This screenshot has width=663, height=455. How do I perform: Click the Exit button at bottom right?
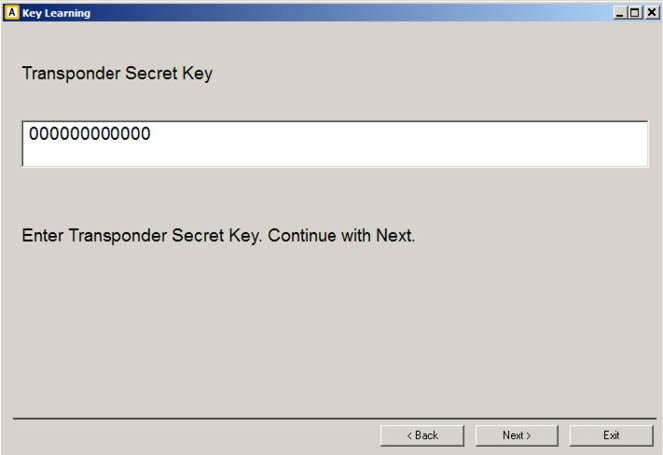tap(611, 436)
